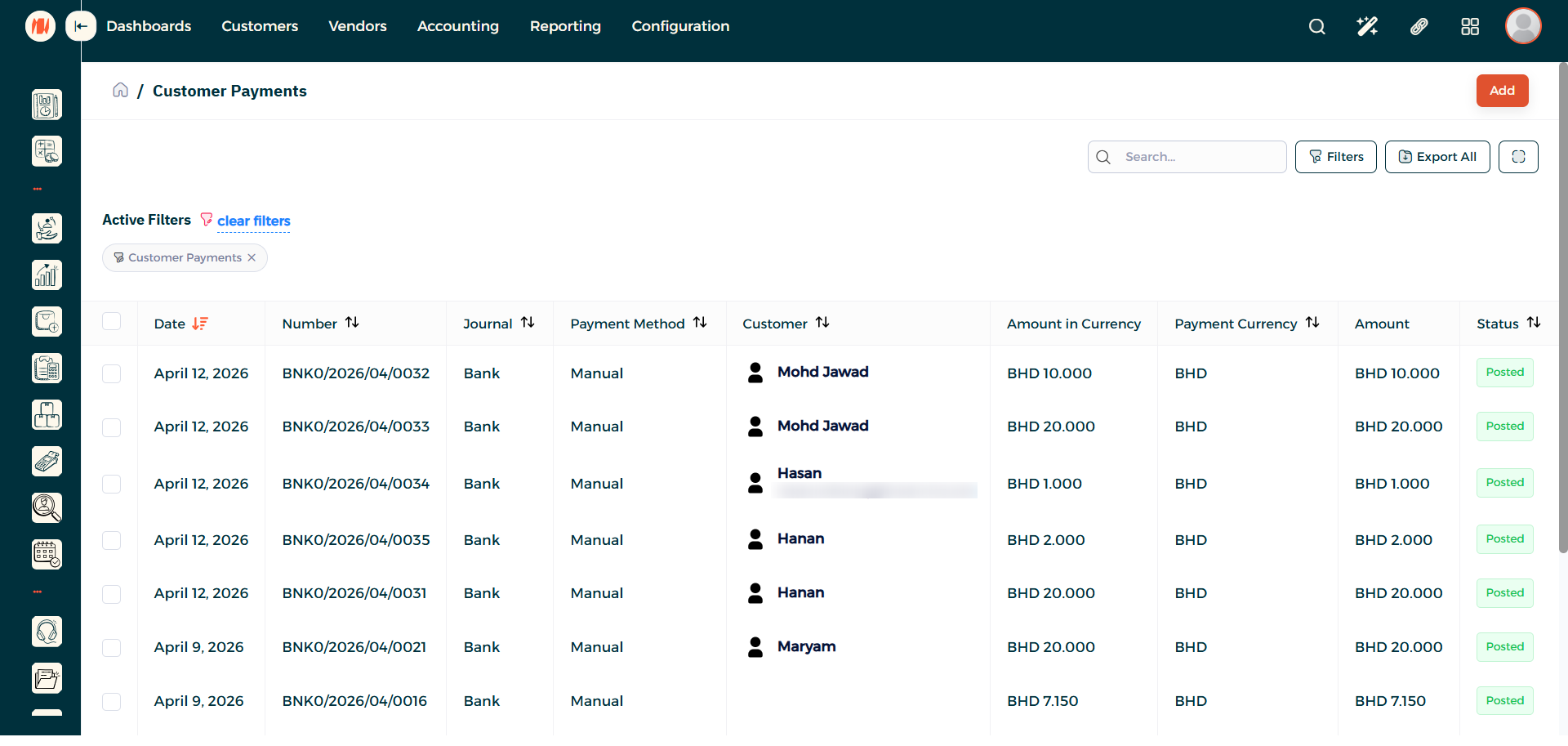
Task: Select the checkbox for BNK0/2026/04/0035
Action: tap(112, 540)
